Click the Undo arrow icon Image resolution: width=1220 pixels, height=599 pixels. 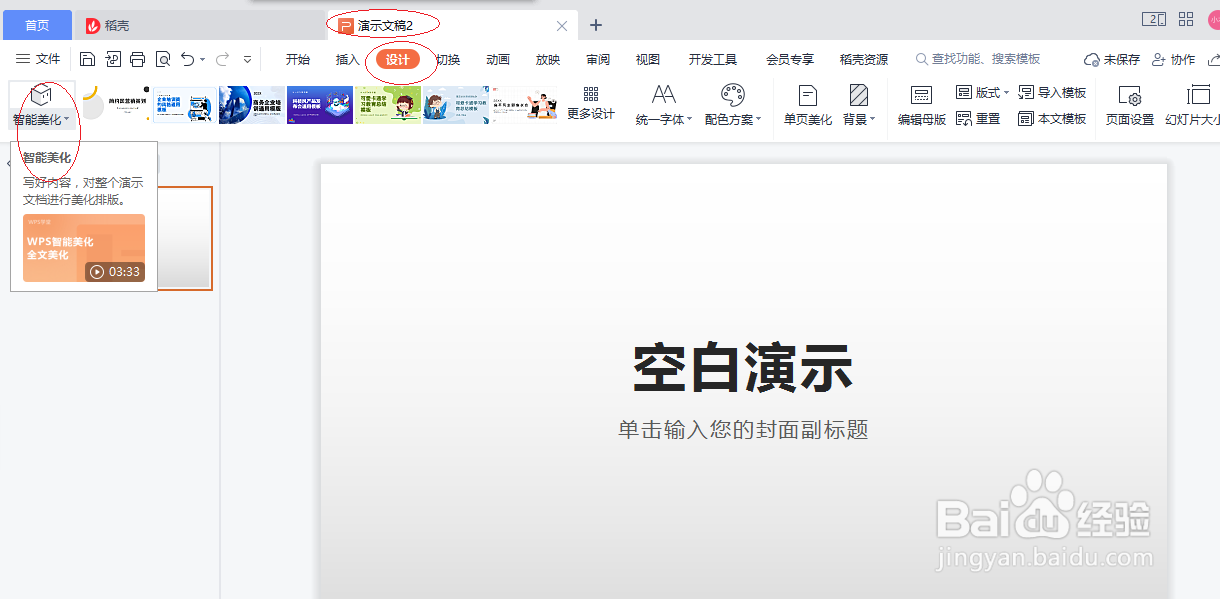(188, 59)
